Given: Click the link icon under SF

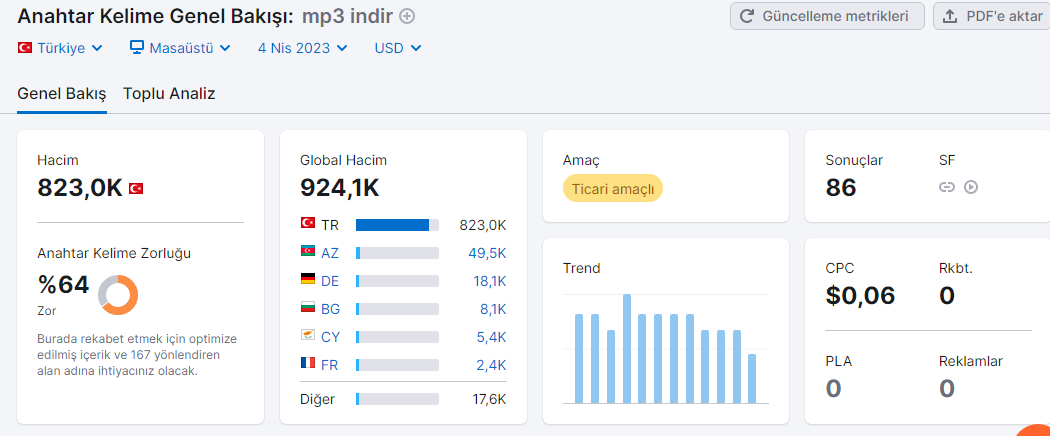Looking at the screenshot, I should 946,187.
